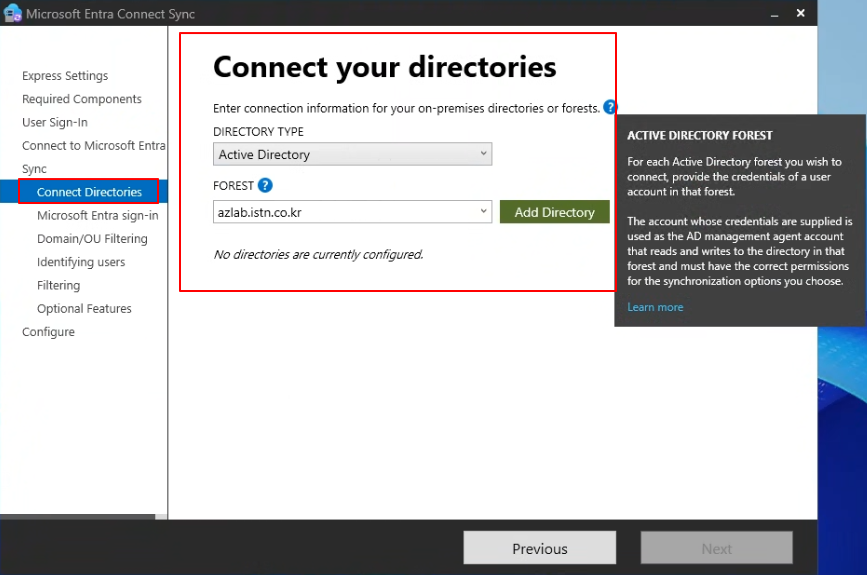Viewport: 867px width, 575px height.
Task: Click help icon beside connection information text
Action: click(609, 107)
